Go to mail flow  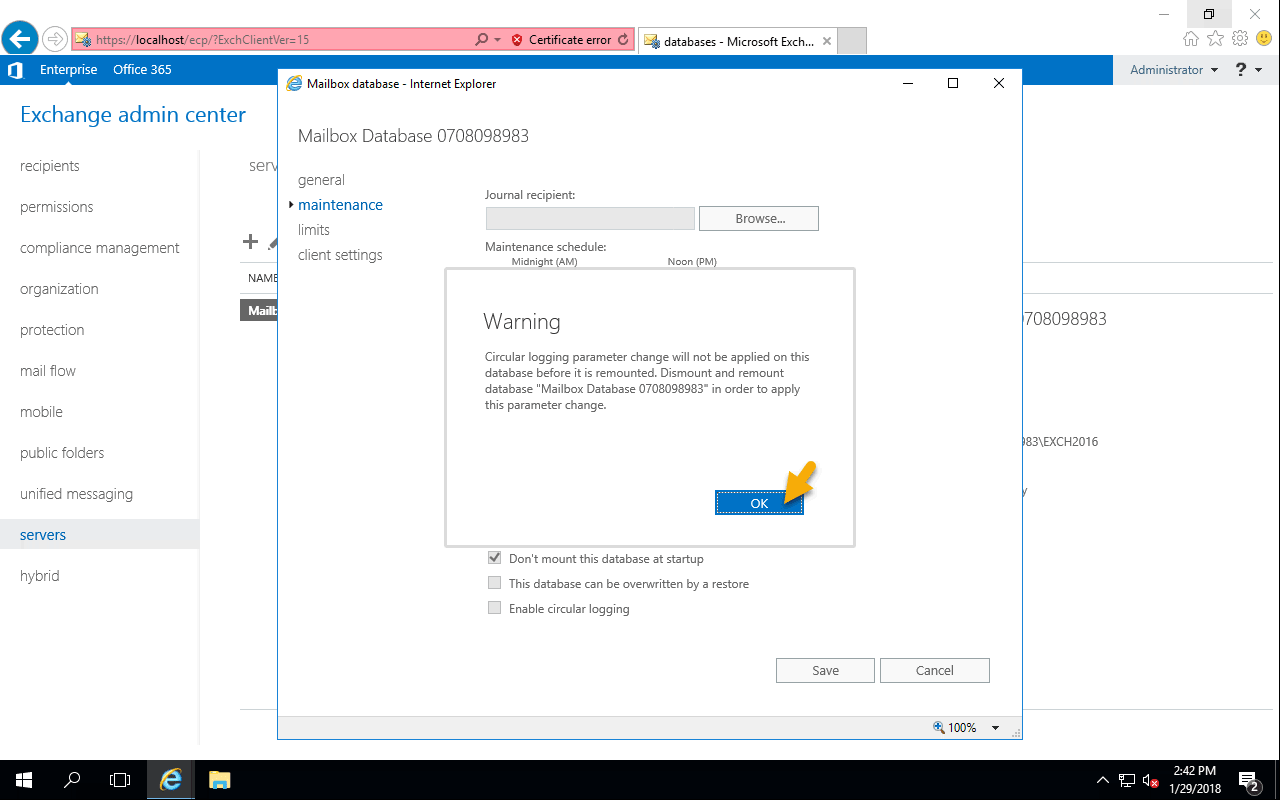[x=48, y=371]
